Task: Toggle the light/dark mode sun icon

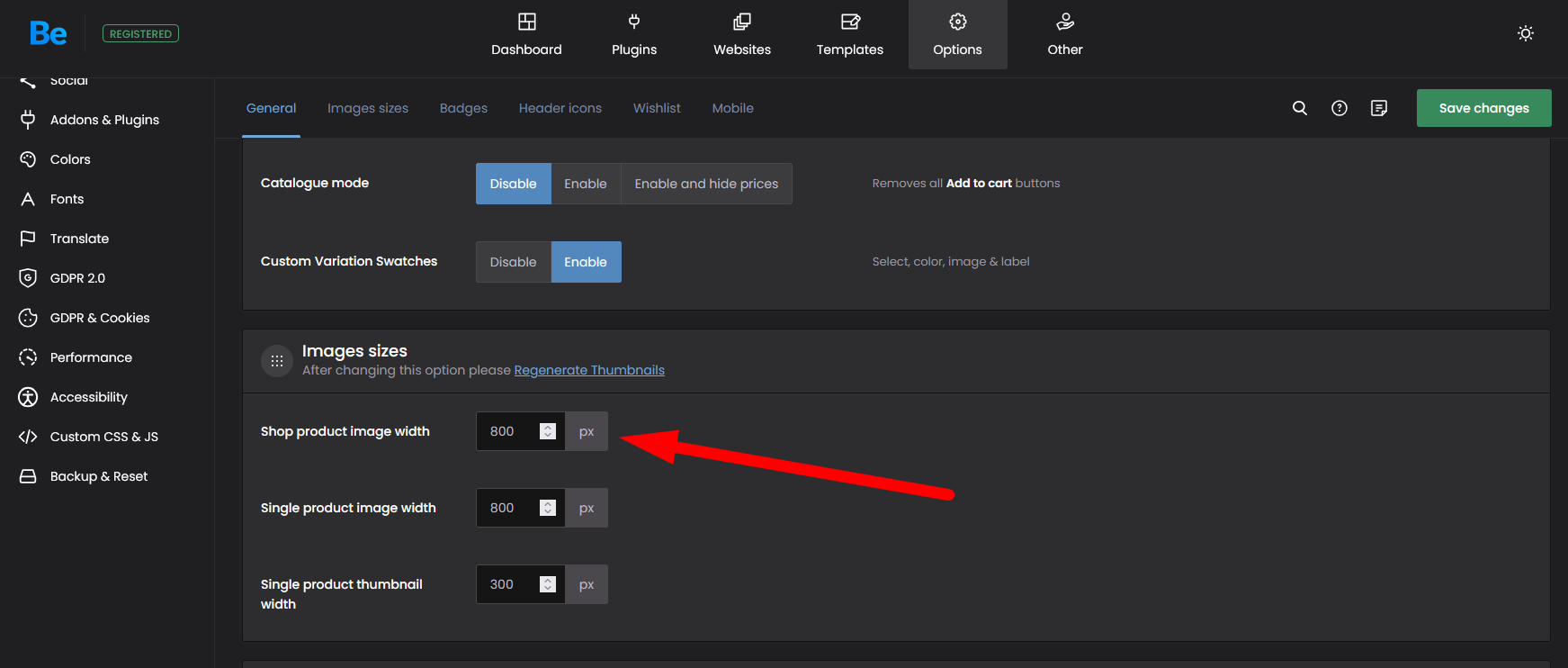Action: click(1525, 33)
